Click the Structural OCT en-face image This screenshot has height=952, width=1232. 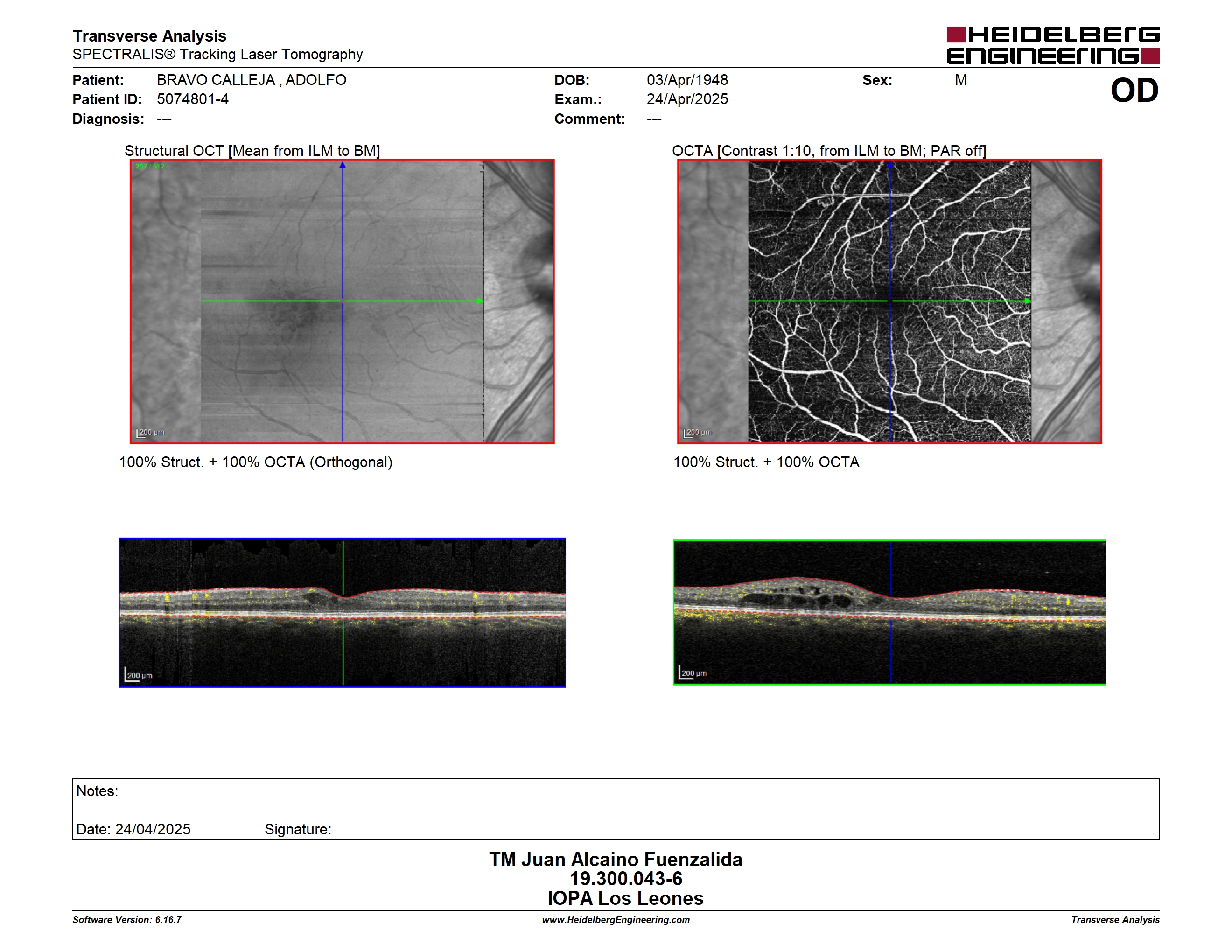(343, 302)
